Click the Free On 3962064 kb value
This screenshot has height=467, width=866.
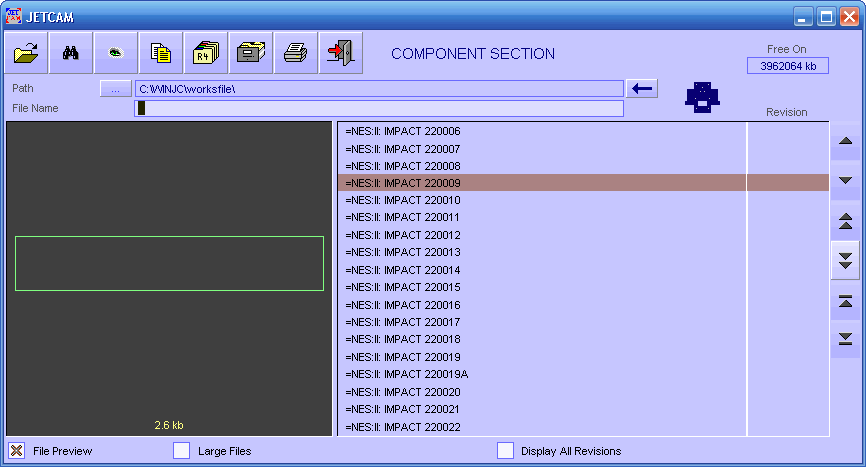788,66
